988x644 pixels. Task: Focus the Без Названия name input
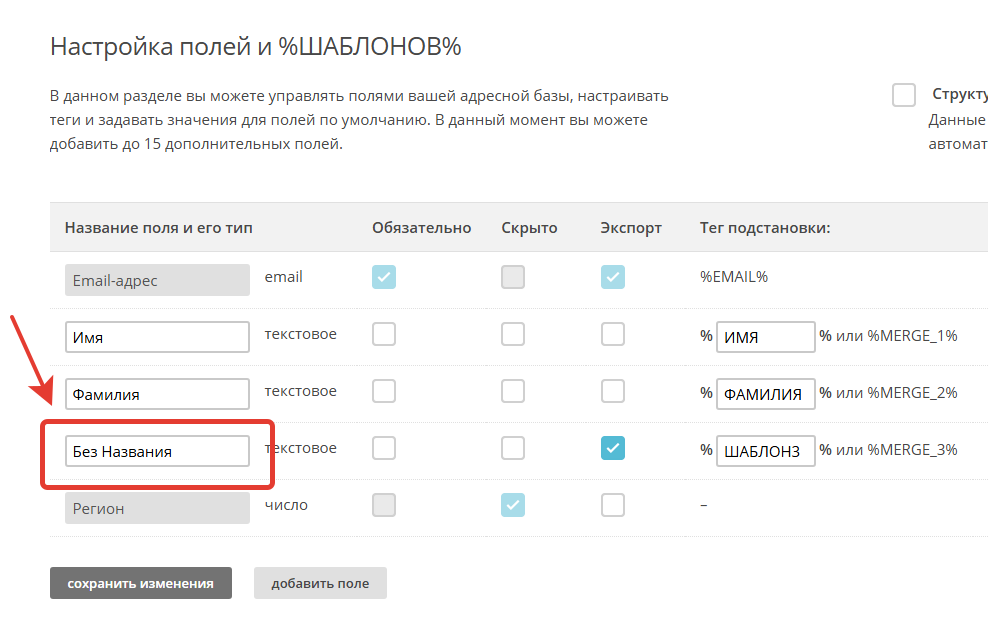click(x=157, y=451)
